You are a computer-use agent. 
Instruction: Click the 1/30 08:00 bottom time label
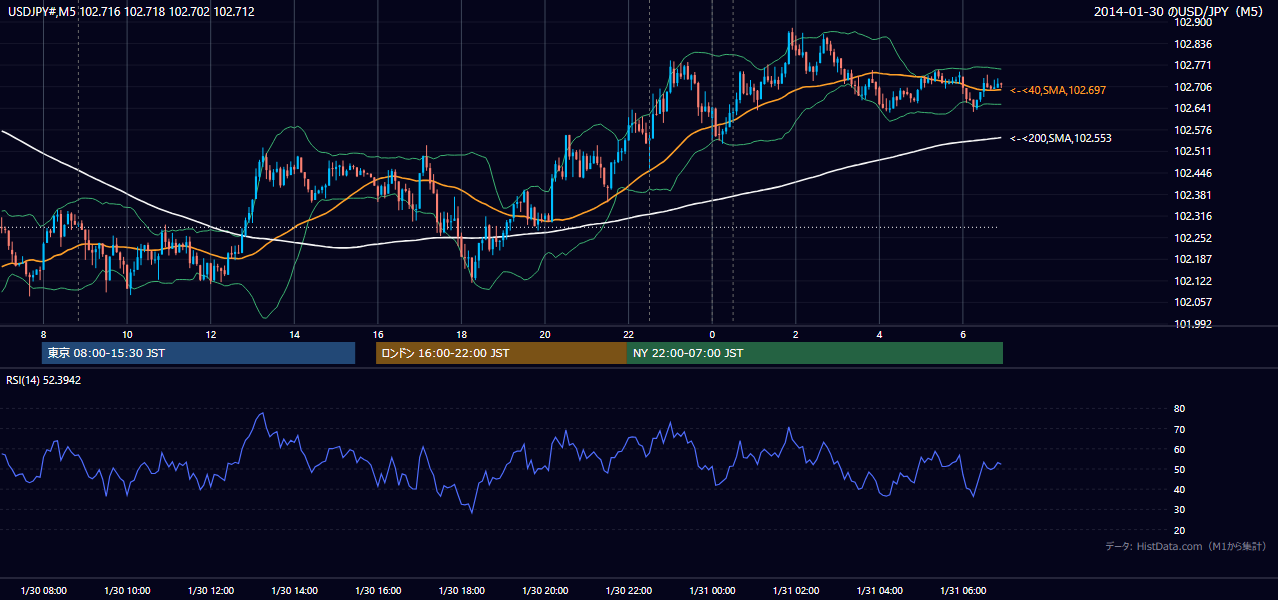click(x=43, y=590)
